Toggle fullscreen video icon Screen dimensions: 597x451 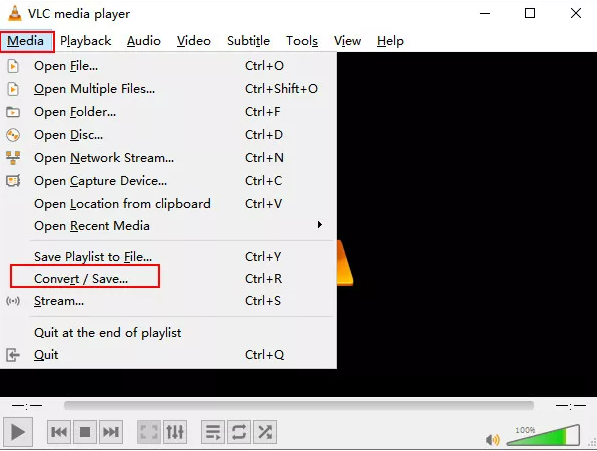(x=149, y=432)
